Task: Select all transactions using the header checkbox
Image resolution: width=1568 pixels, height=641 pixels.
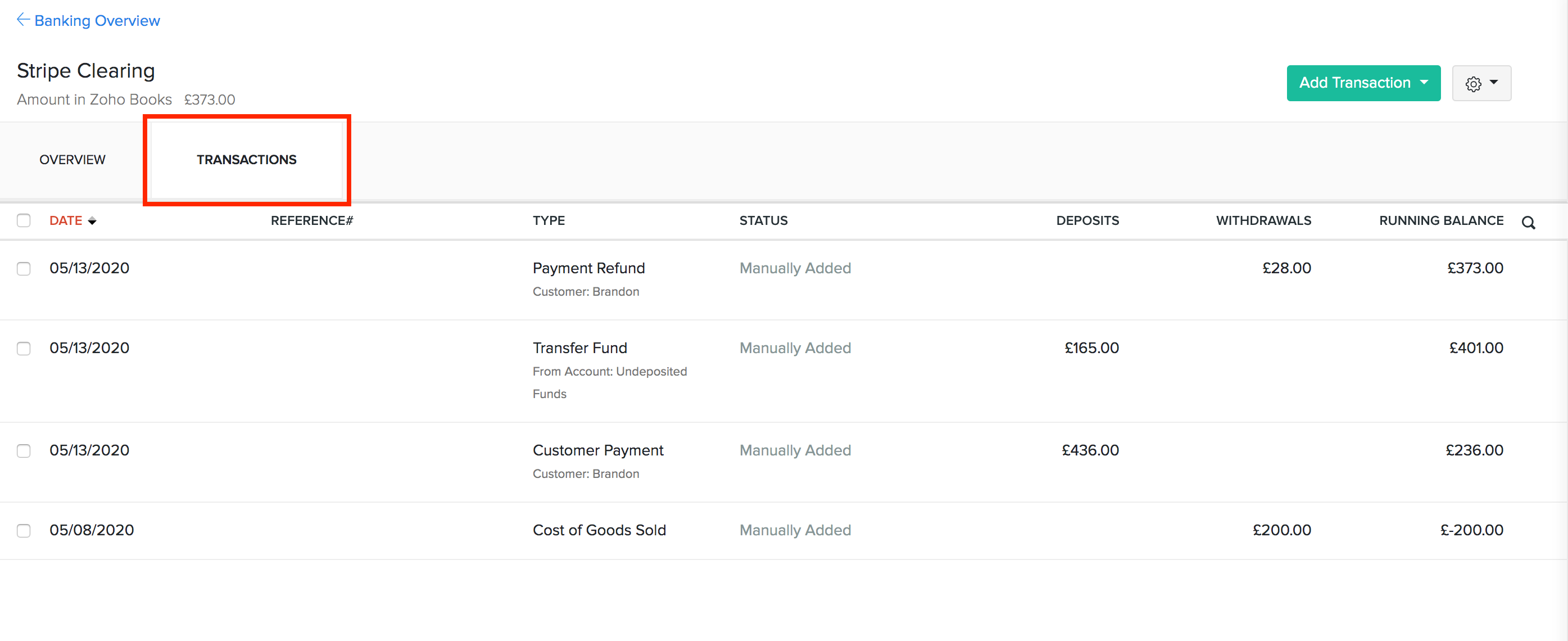Action: point(23,220)
